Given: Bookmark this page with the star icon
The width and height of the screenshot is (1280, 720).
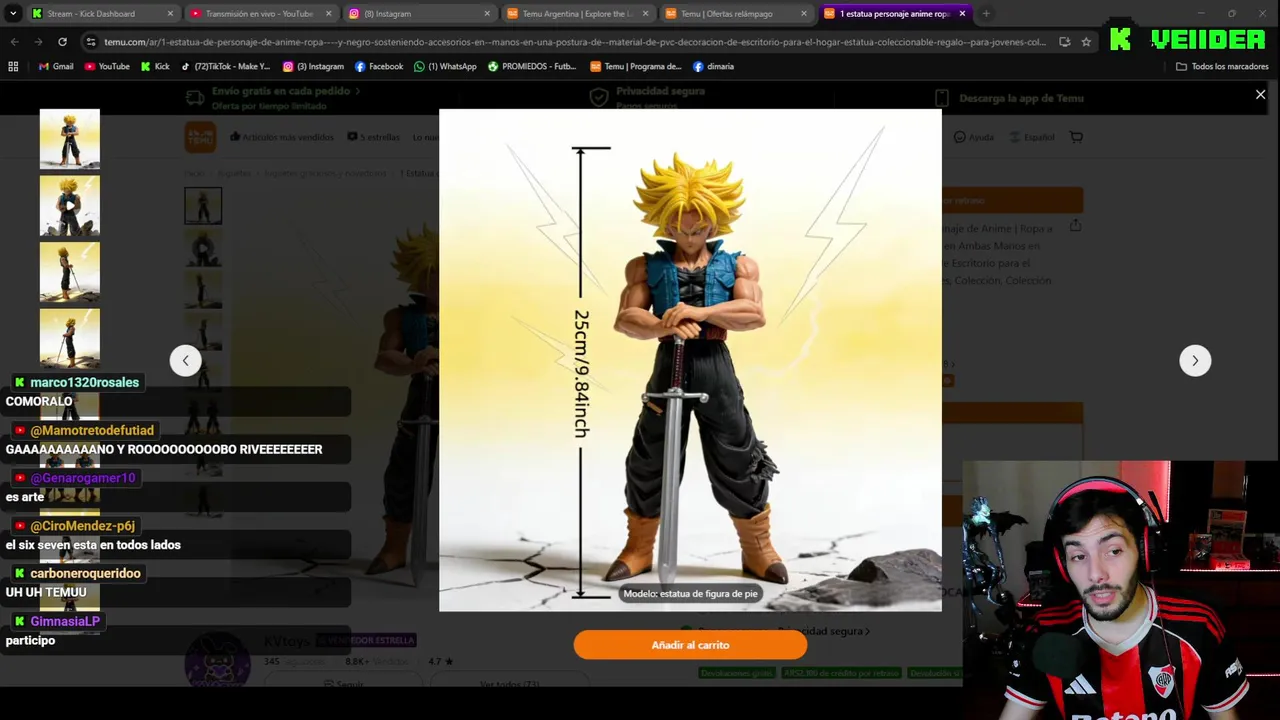Looking at the screenshot, I should coord(1086,42).
